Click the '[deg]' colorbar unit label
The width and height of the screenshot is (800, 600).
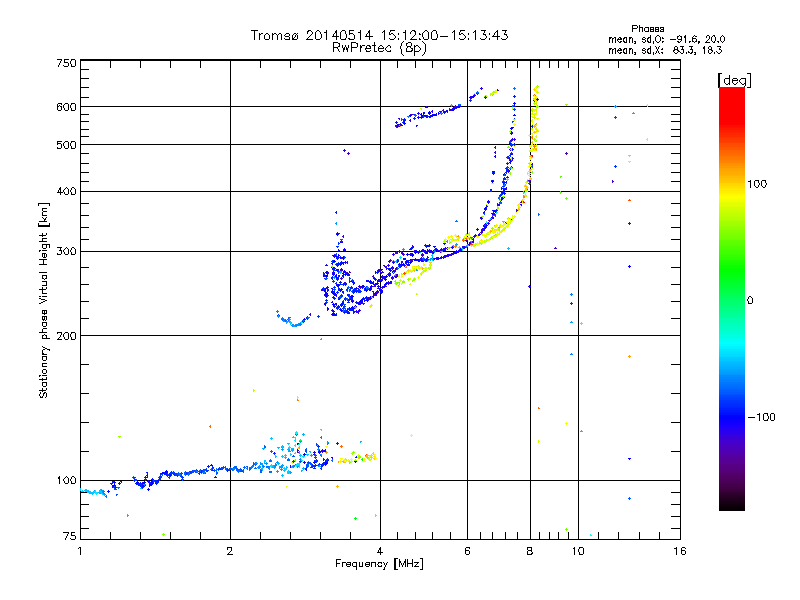coord(734,80)
